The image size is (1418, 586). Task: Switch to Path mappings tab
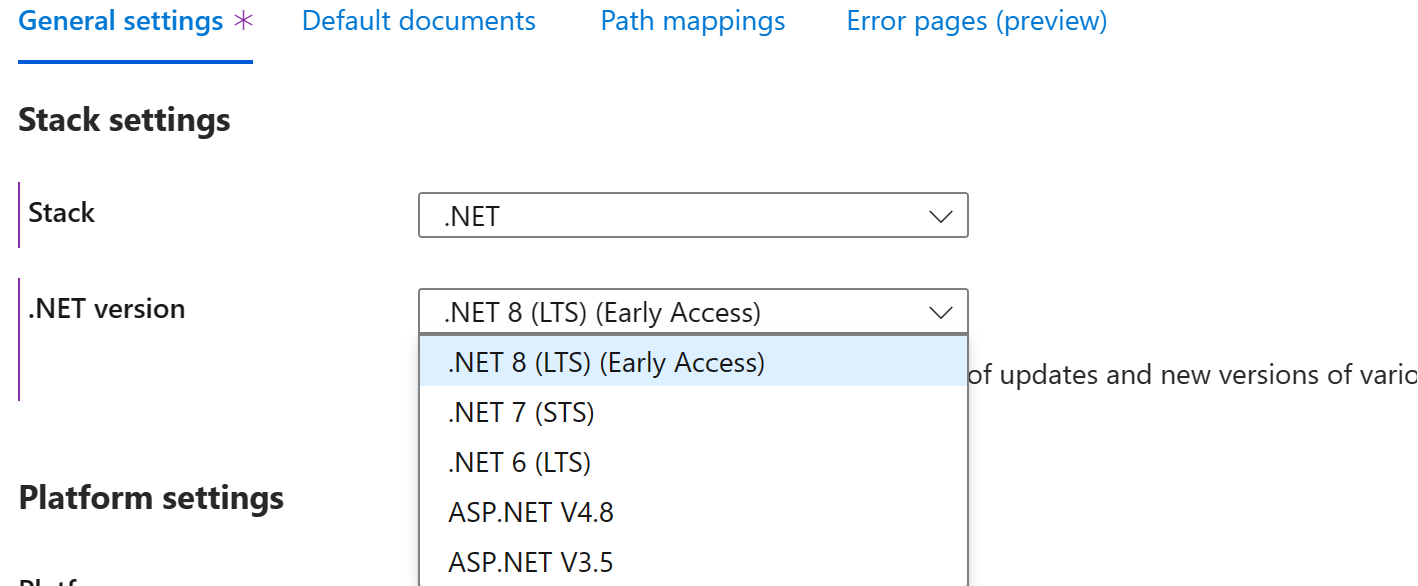[x=693, y=21]
